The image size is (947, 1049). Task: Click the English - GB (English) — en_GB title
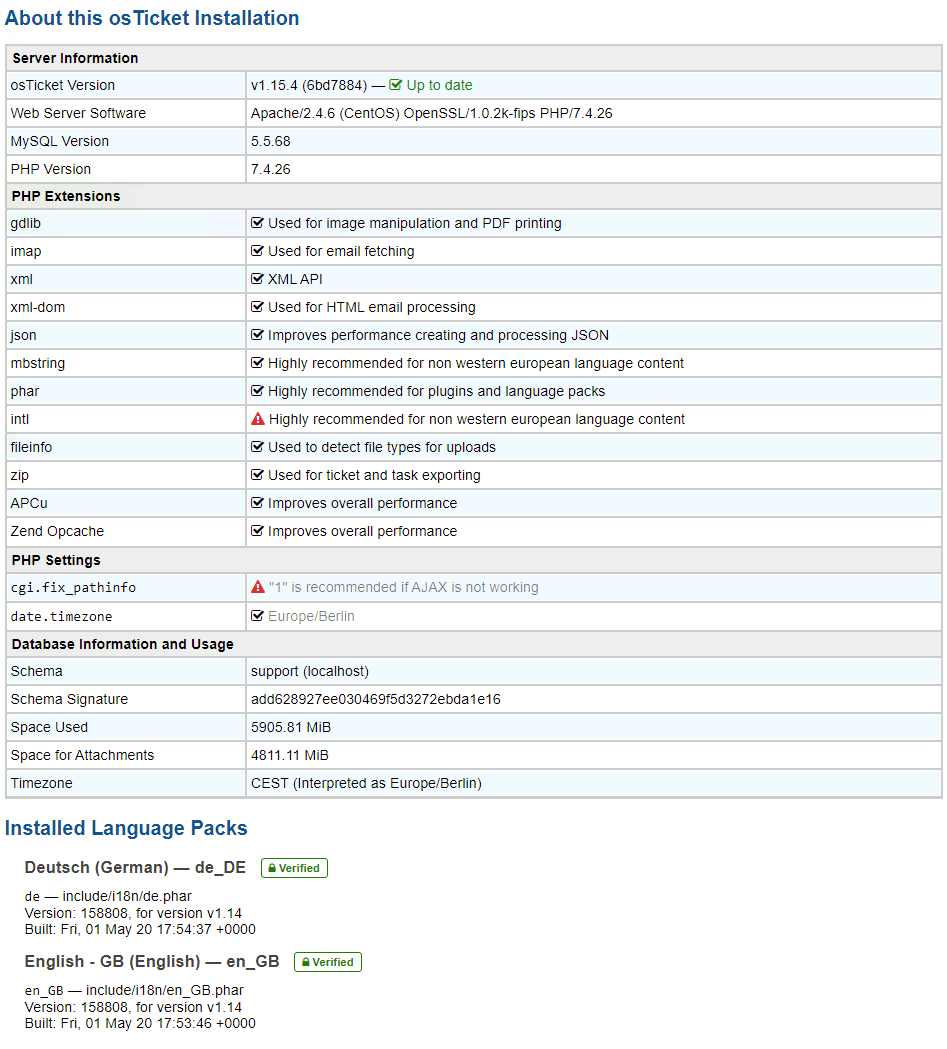coord(152,961)
